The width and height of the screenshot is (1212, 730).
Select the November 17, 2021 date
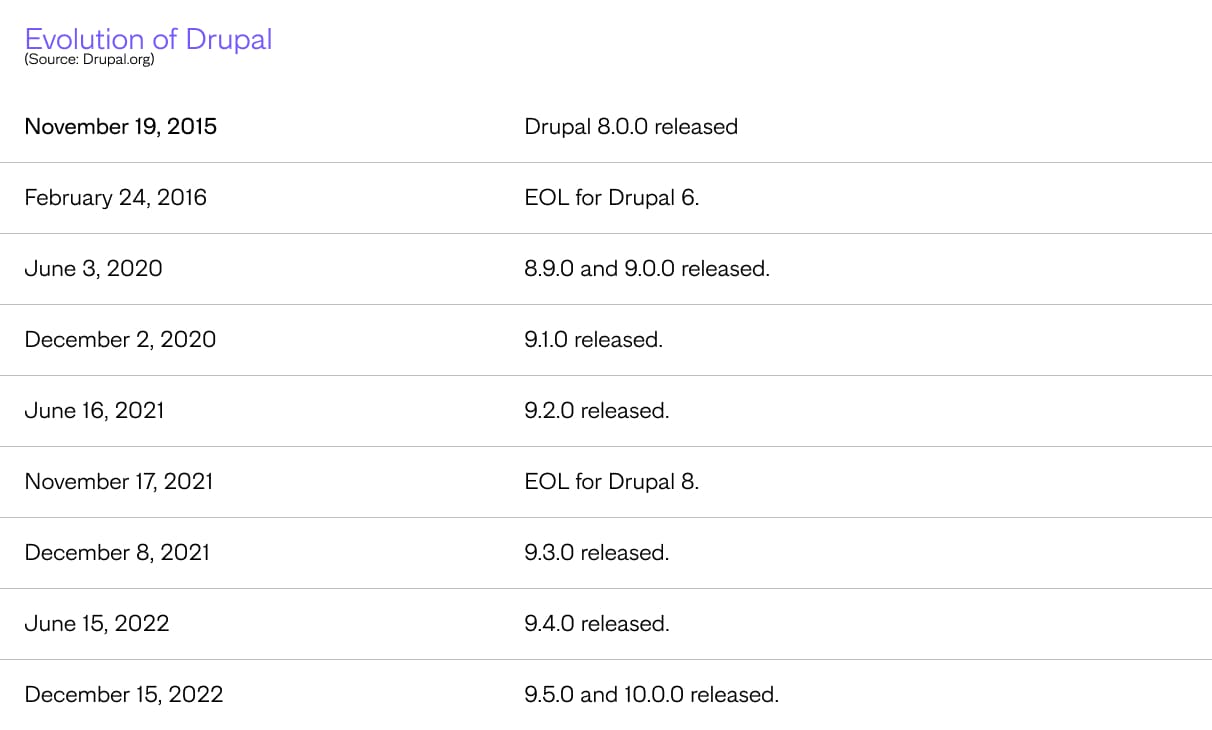119,482
